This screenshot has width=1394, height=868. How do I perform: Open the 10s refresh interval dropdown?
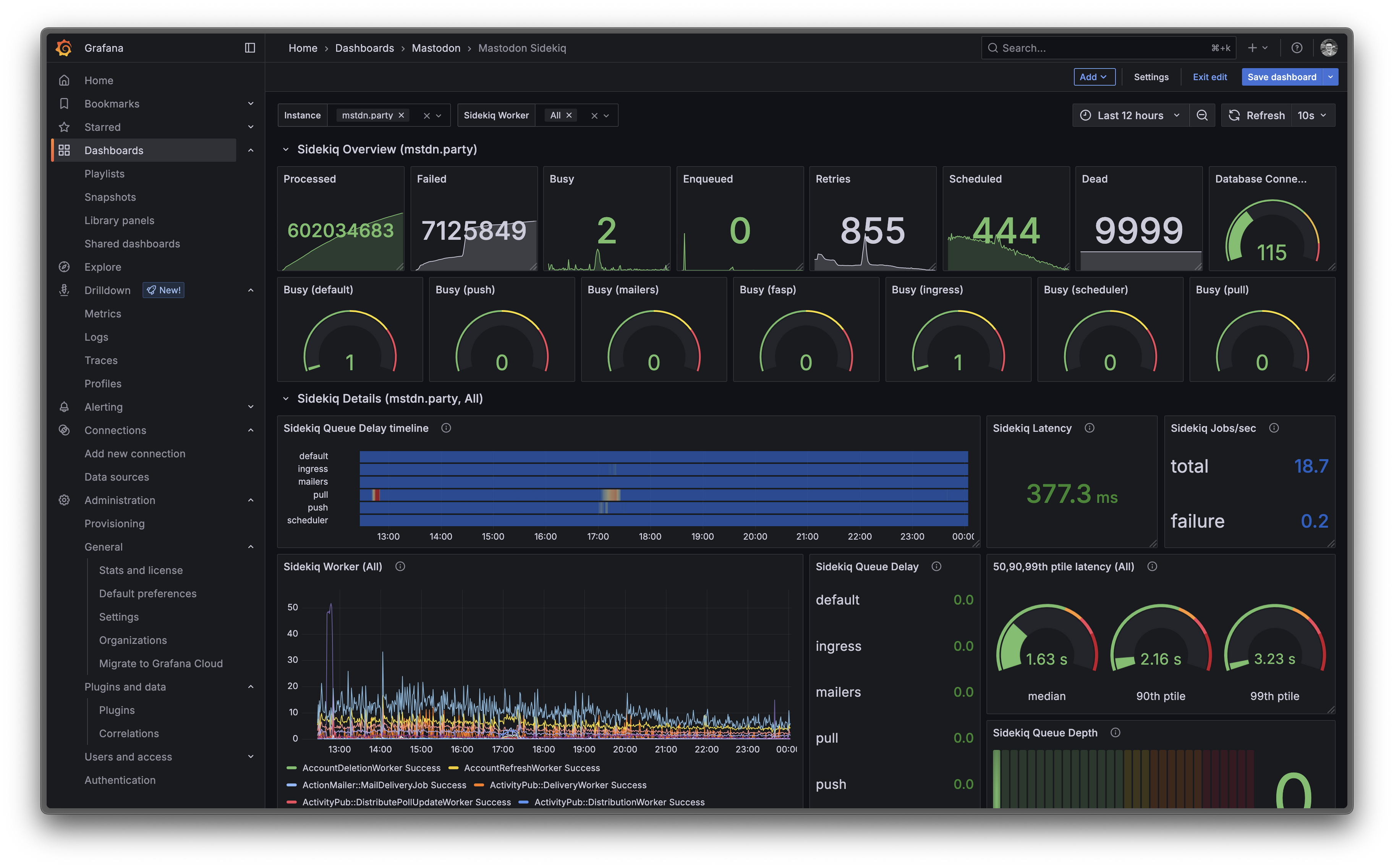1313,115
